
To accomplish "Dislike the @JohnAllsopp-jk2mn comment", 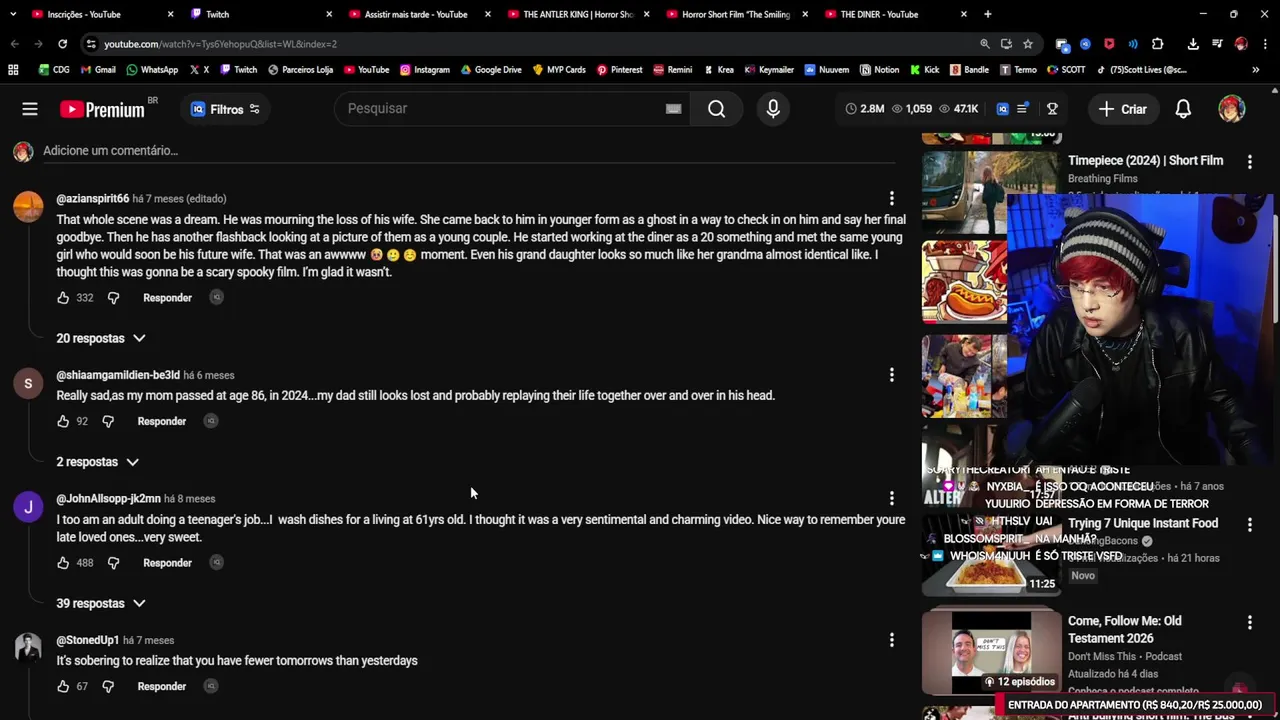I will (113, 563).
